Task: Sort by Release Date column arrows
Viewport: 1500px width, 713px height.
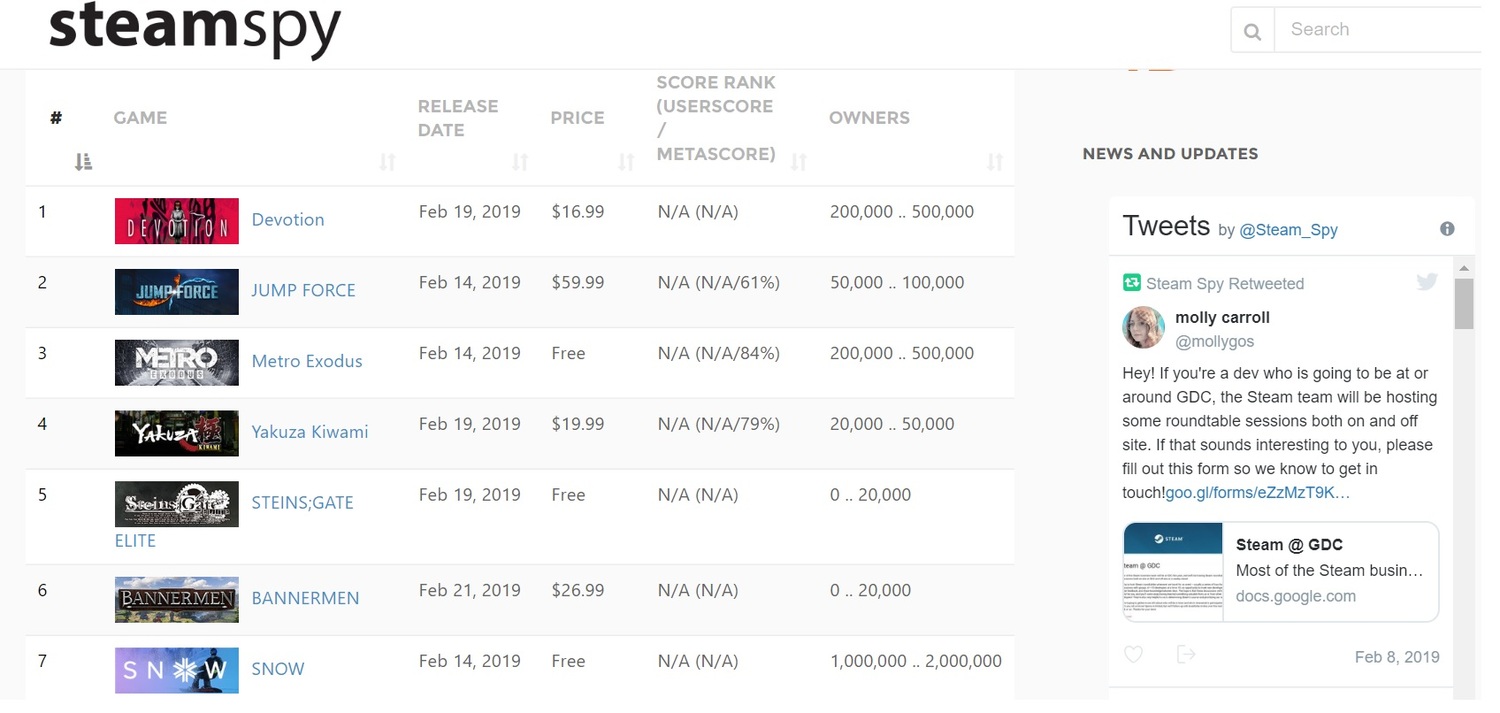Action: [x=520, y=162]
